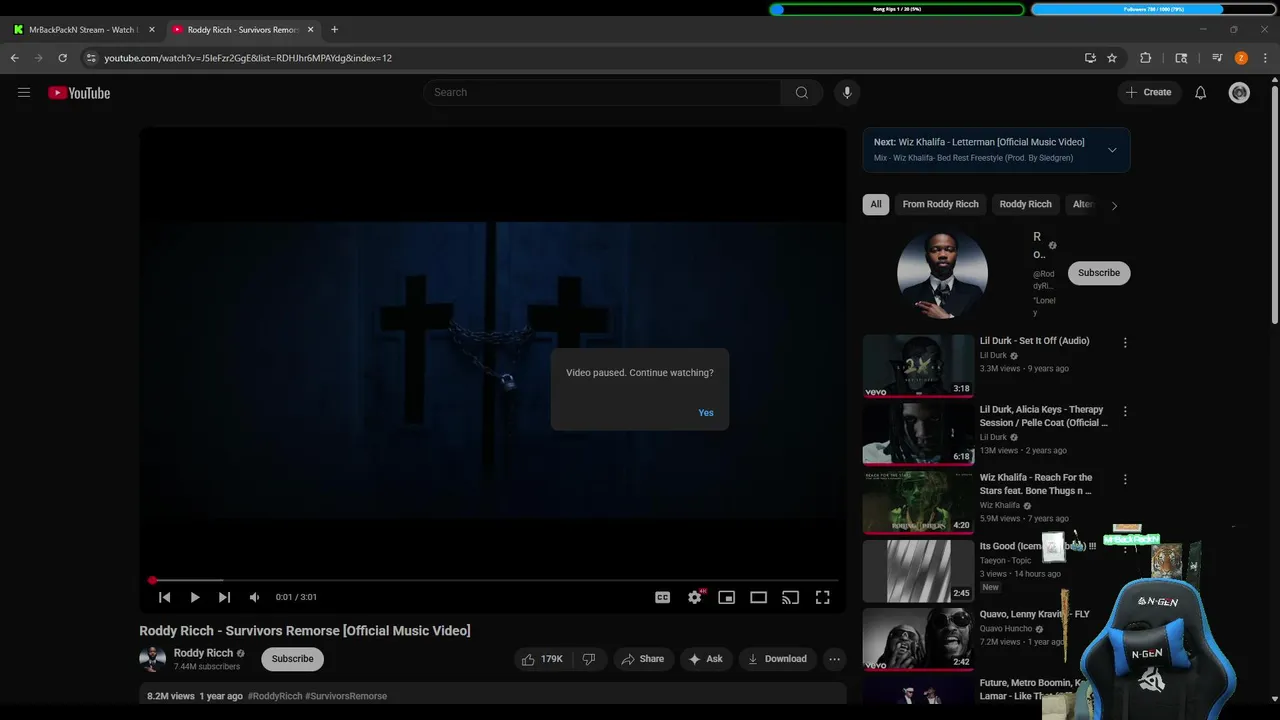Image resolution: width=1280 pixels, height=720 pixels.
Task: Play the paused video
Action: [195, 597]
